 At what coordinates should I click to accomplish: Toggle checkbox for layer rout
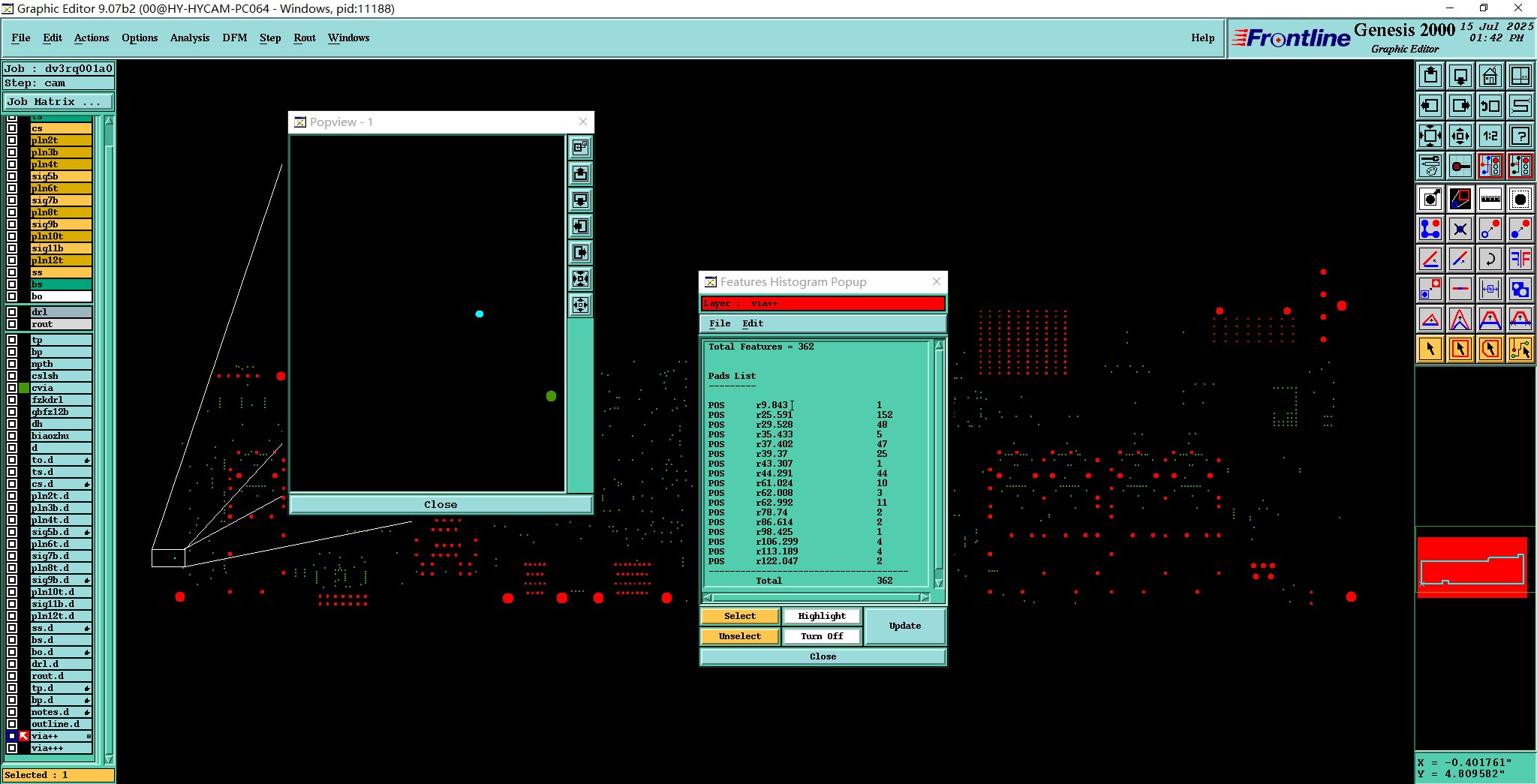12,324
